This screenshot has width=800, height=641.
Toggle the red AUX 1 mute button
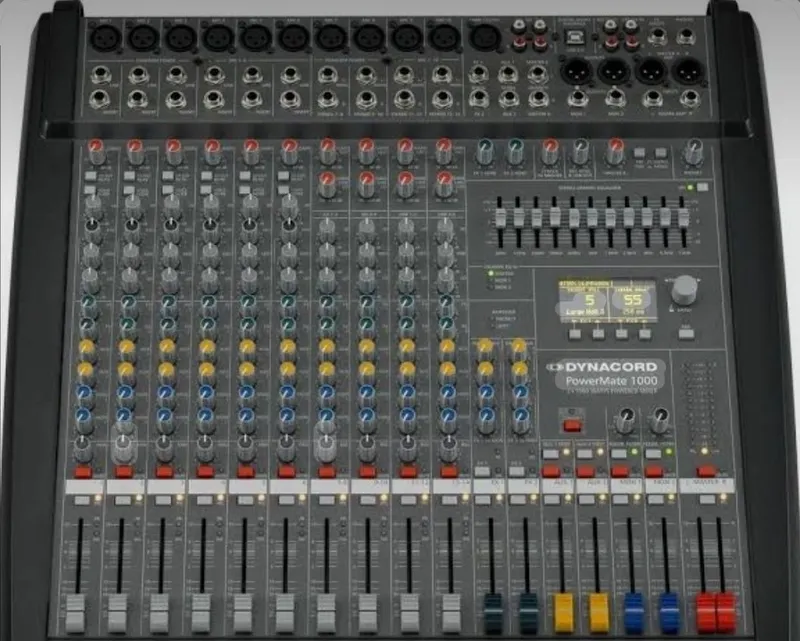pyautogui.click(x=551, y=472)
